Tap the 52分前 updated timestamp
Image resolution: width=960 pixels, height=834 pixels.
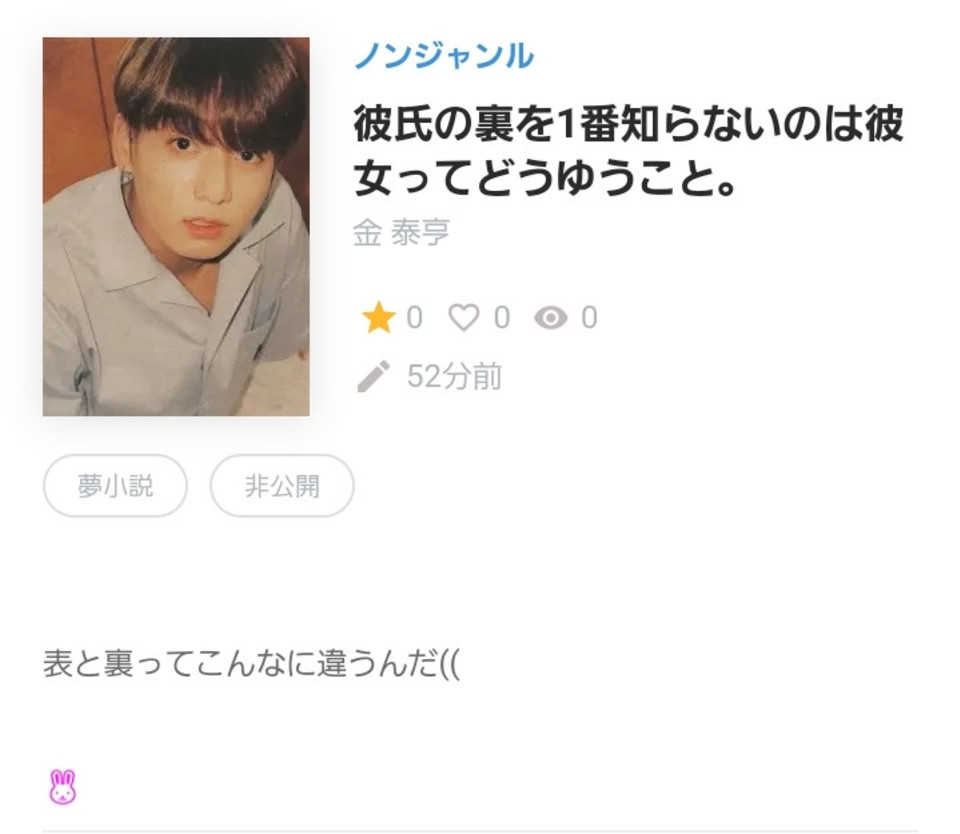point(454,376)
